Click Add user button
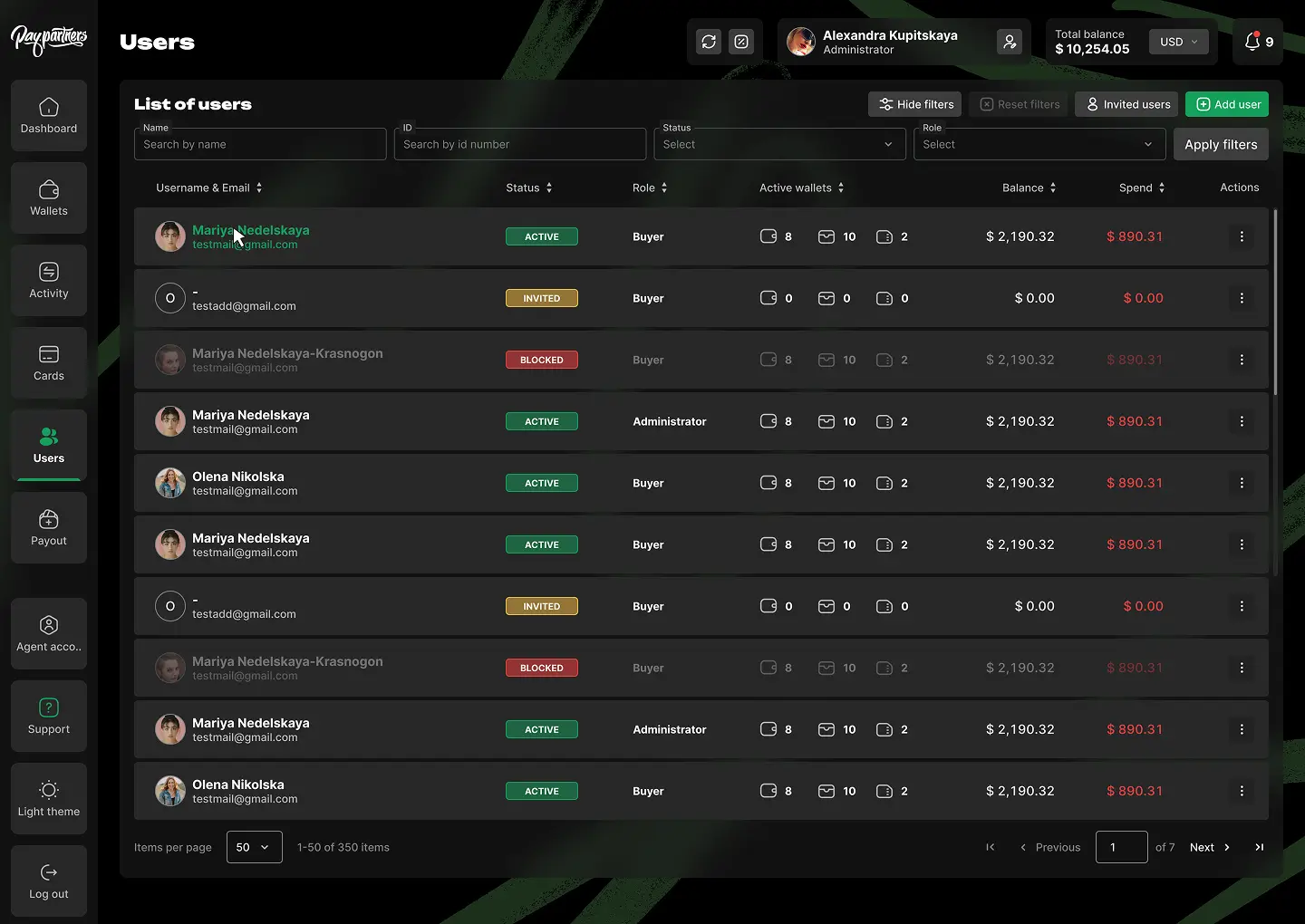Screen dimensions: 1305x924 (x=1227, y=104)
